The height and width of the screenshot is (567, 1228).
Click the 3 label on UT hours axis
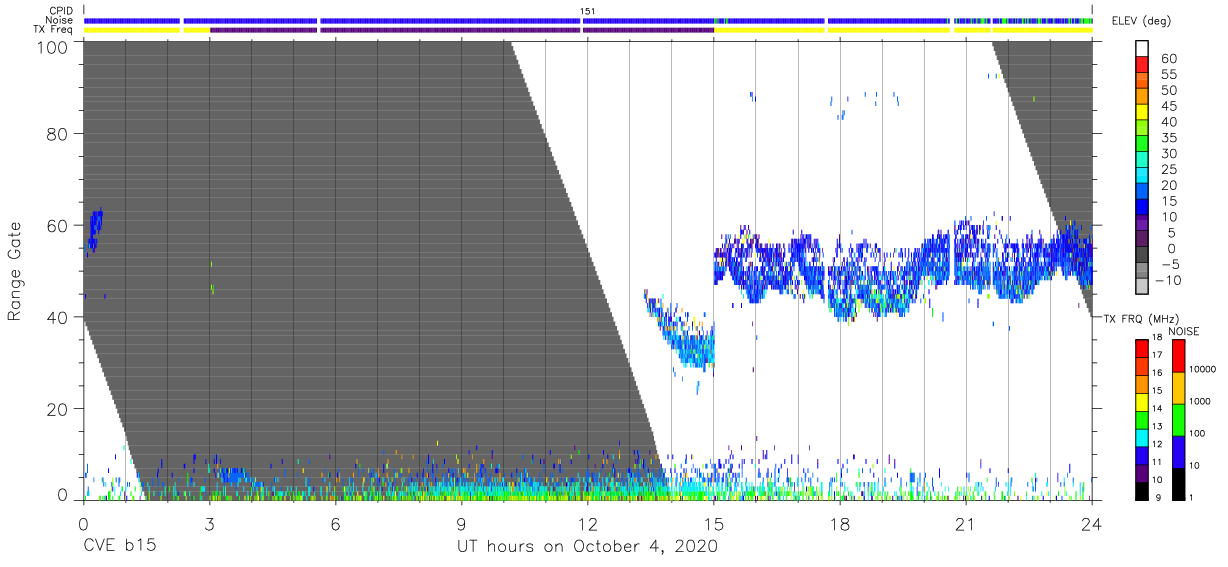(x=209, y=522)
